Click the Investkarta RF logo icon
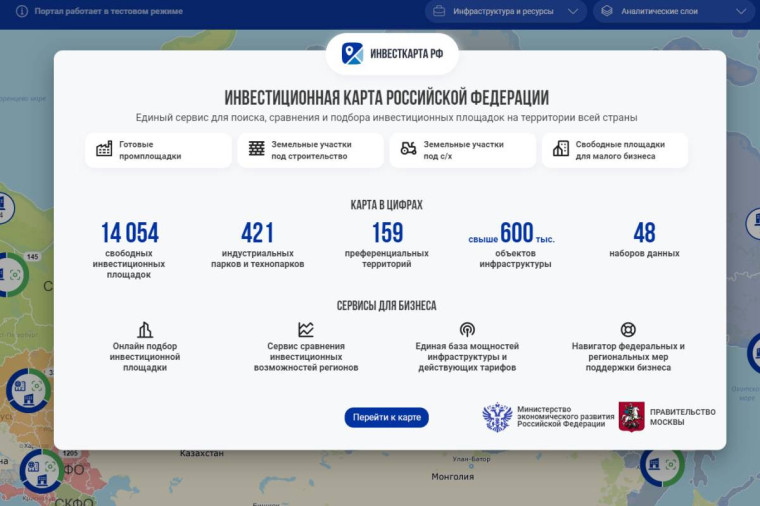This screenshot has height=506, width=760. pyautogui.click(x=352, y=53)
